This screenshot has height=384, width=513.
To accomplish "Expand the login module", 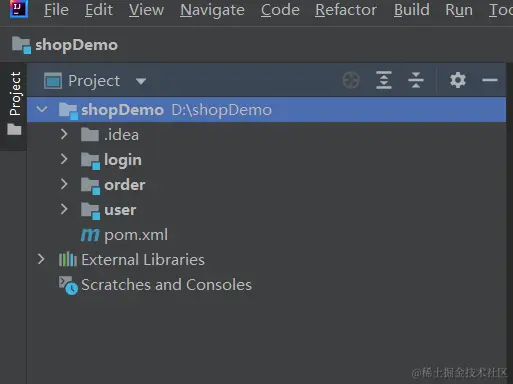I will (64, 159).
